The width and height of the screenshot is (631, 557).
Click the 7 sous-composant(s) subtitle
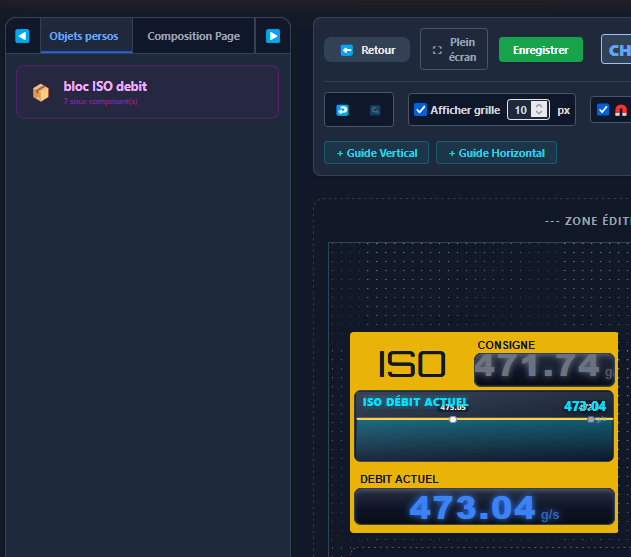coord(101,101)
